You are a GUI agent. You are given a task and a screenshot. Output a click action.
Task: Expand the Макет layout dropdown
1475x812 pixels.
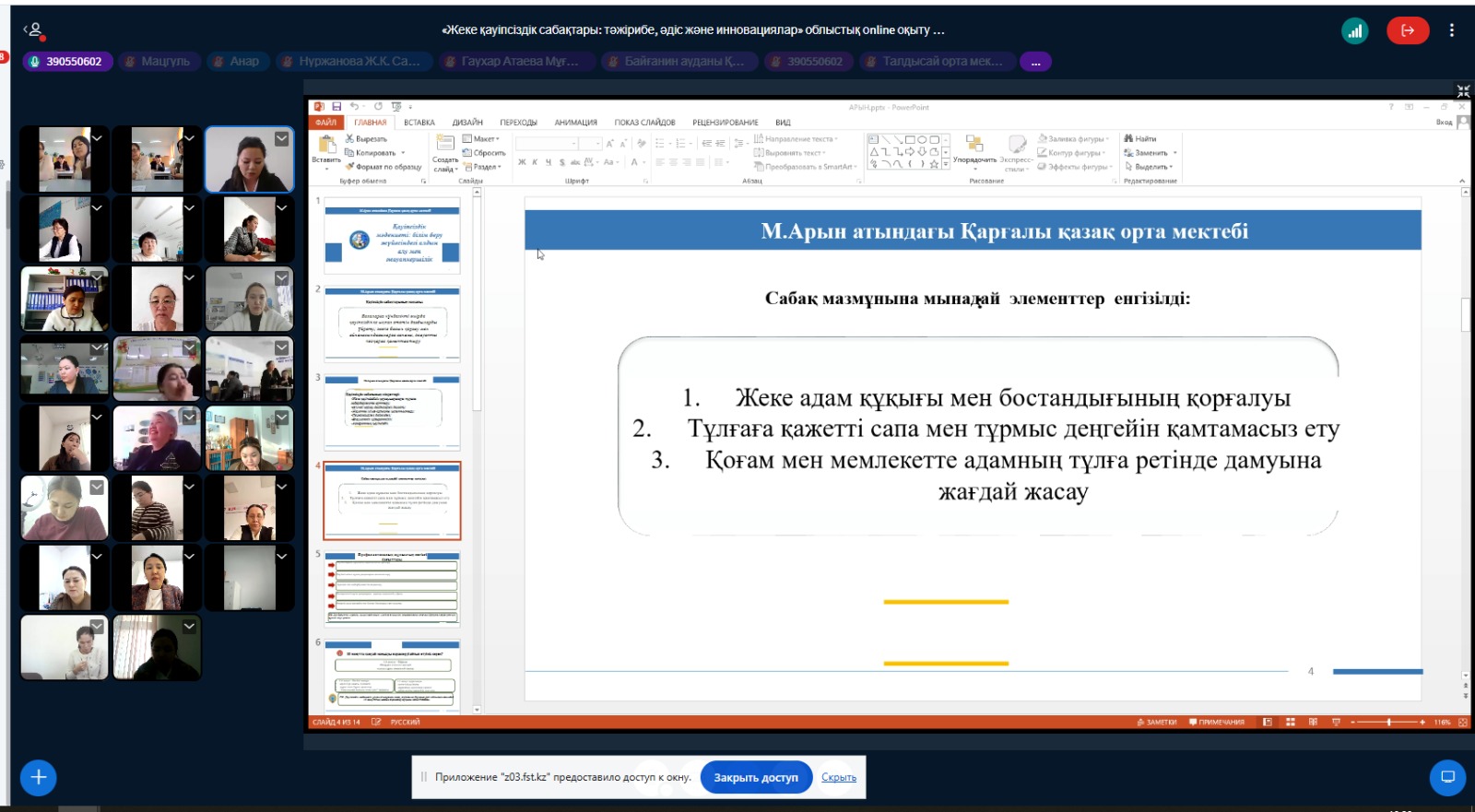[x=483, y=139]
